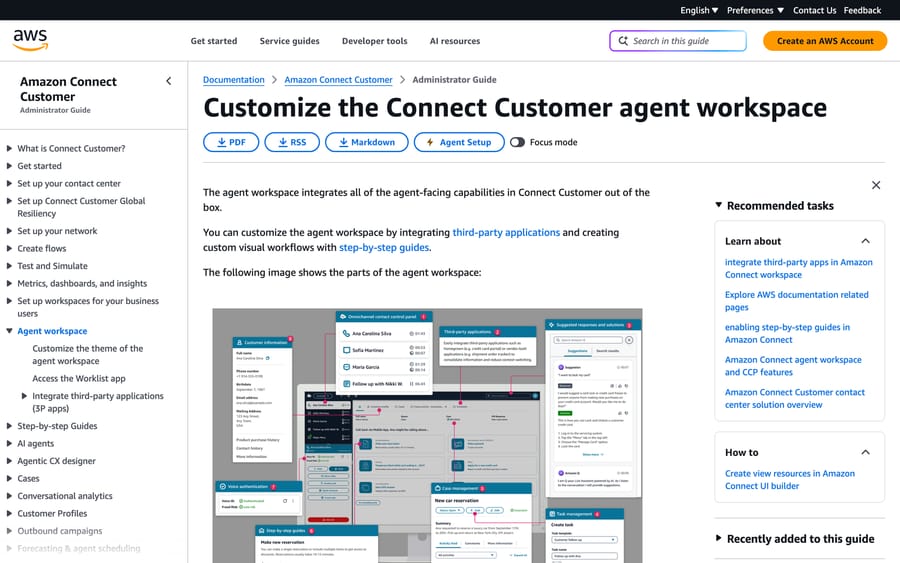The height and width of the screenshot is (563, 900).
Task: Open Create view resources in Connect UI builder
Action: [790, 480]
